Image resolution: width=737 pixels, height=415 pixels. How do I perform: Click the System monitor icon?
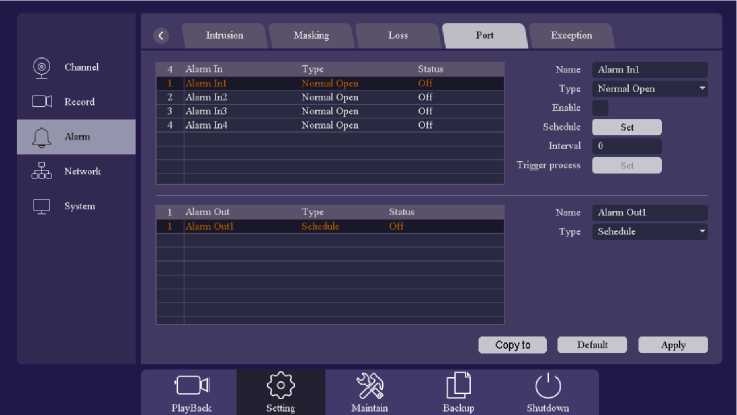42,206
